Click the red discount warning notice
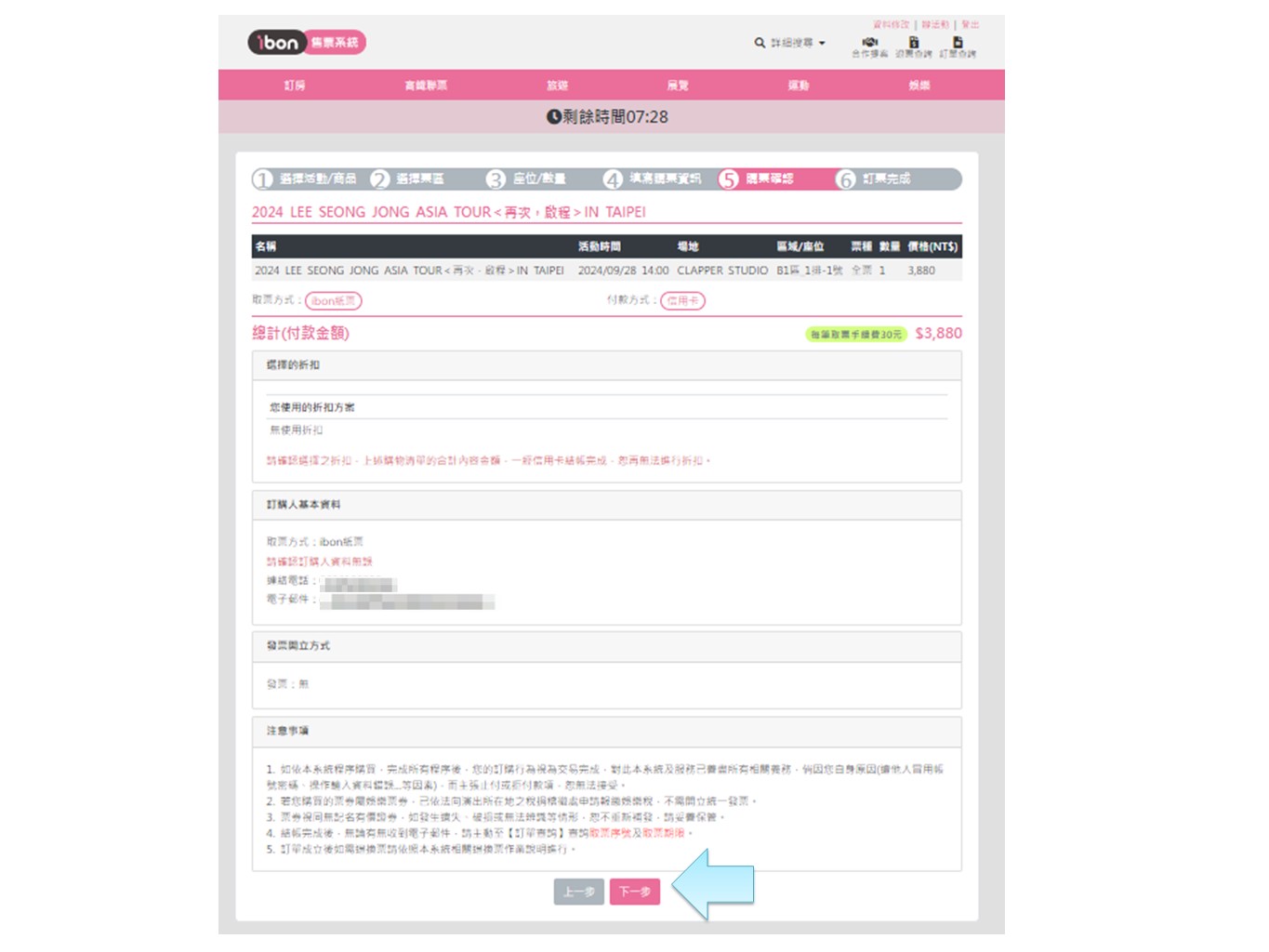Viewport: 1269px width, 952px height. [x=488, y=460]
